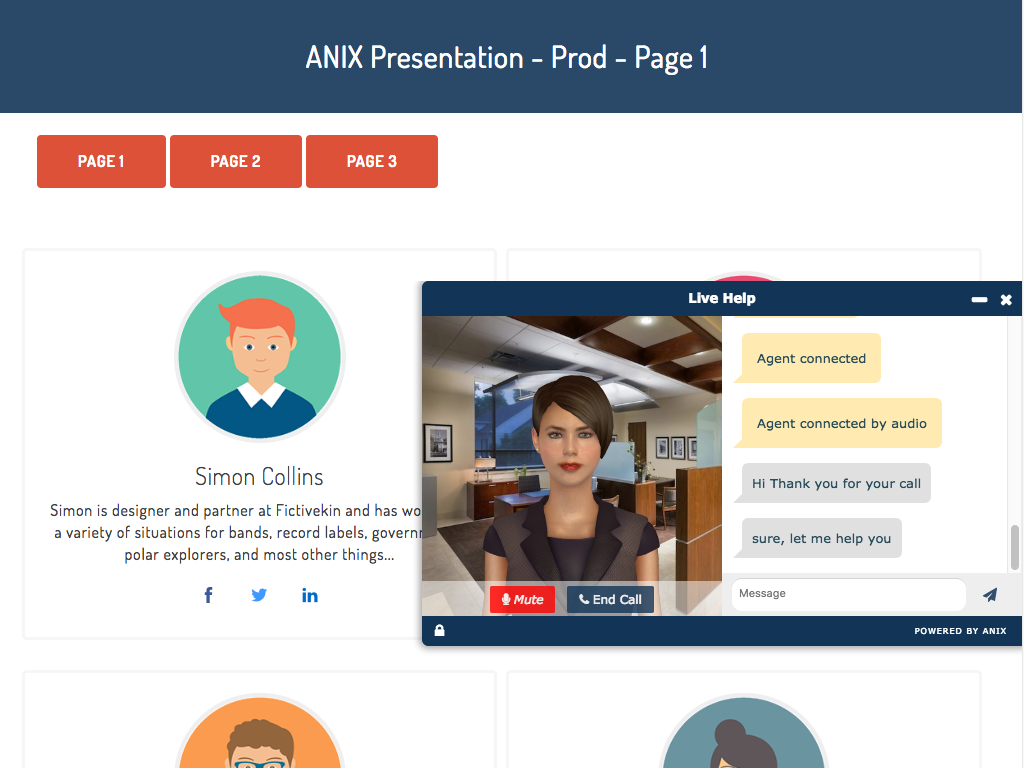The width and height of the screenshot is (1024, 768).
Task: Click the lock icon in the Live Help footer
Action: (439, 630)
